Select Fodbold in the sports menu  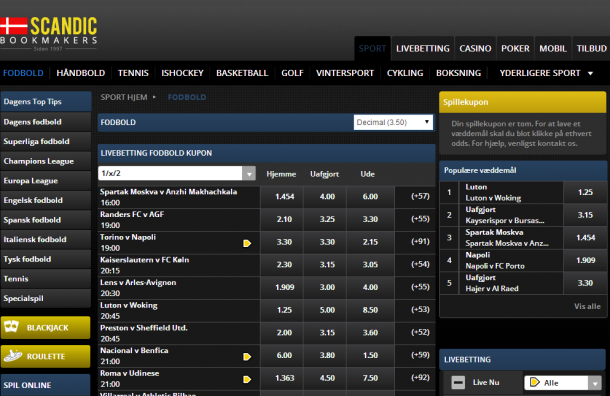pos(23,73)
